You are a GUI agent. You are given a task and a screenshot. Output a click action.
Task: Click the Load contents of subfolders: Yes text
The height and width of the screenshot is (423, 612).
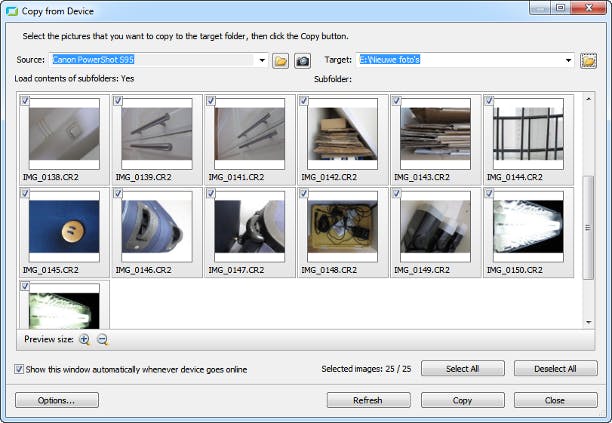click(x=74, y=78)
